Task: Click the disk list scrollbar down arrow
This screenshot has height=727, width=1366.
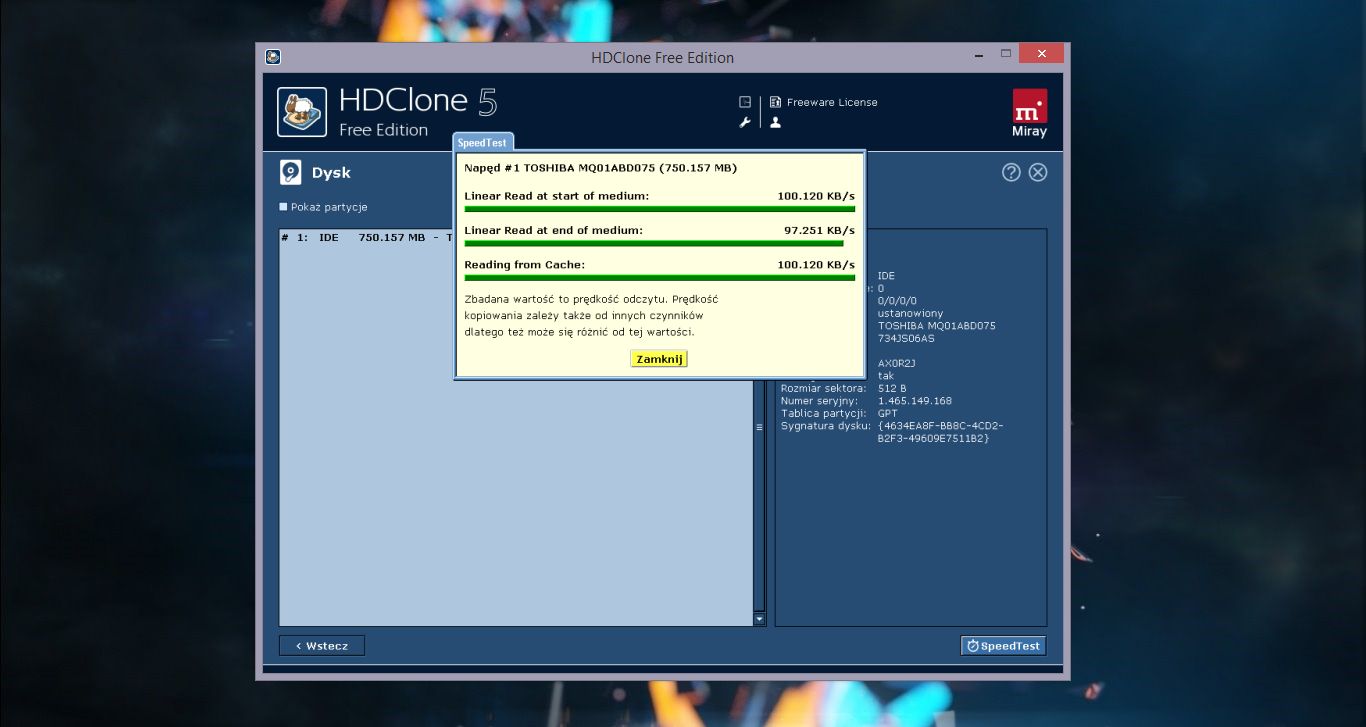Action: 759,620
